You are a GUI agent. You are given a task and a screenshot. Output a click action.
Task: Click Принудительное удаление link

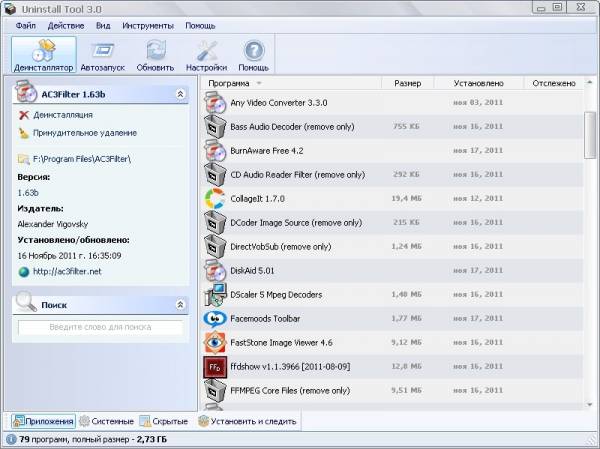[85, 133]
